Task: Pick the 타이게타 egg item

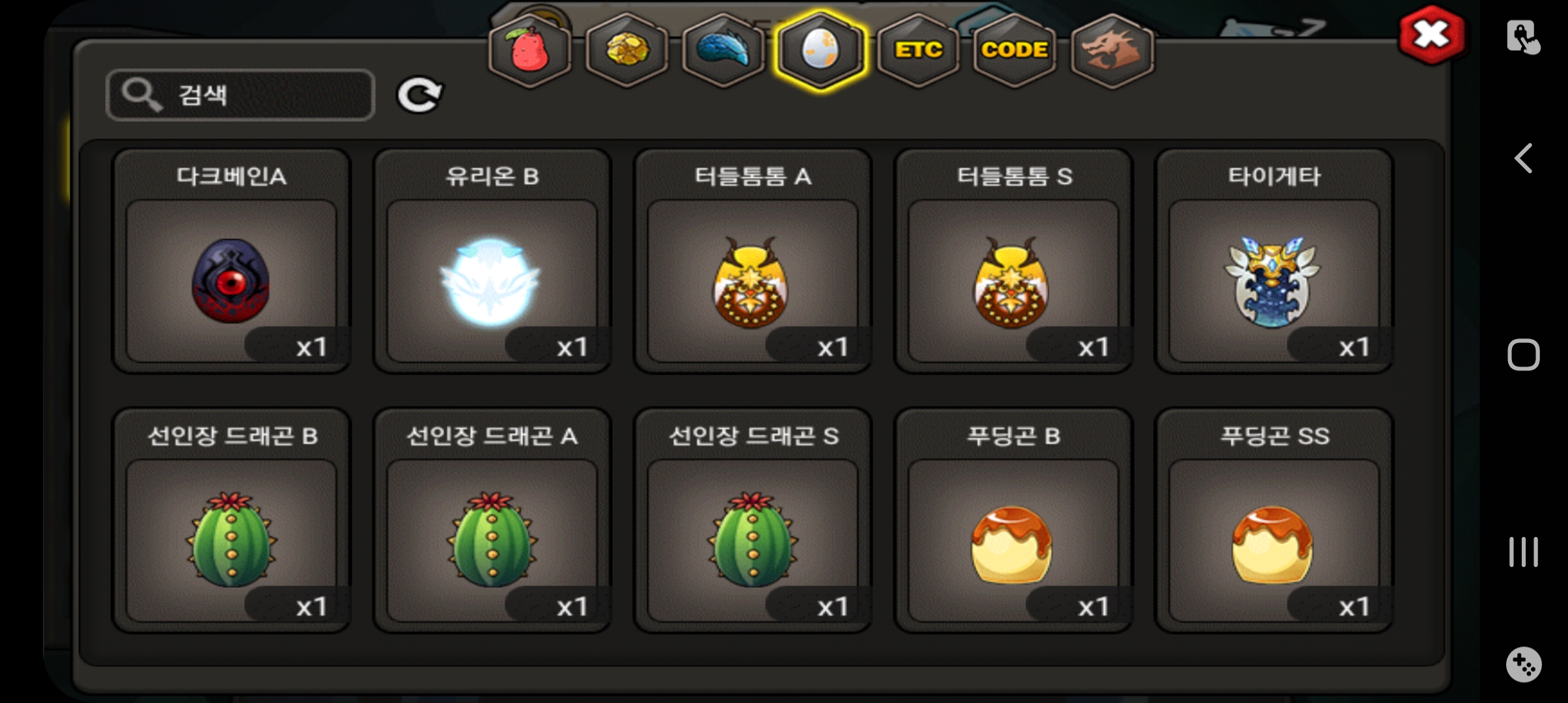Action: coord(1274,261)
